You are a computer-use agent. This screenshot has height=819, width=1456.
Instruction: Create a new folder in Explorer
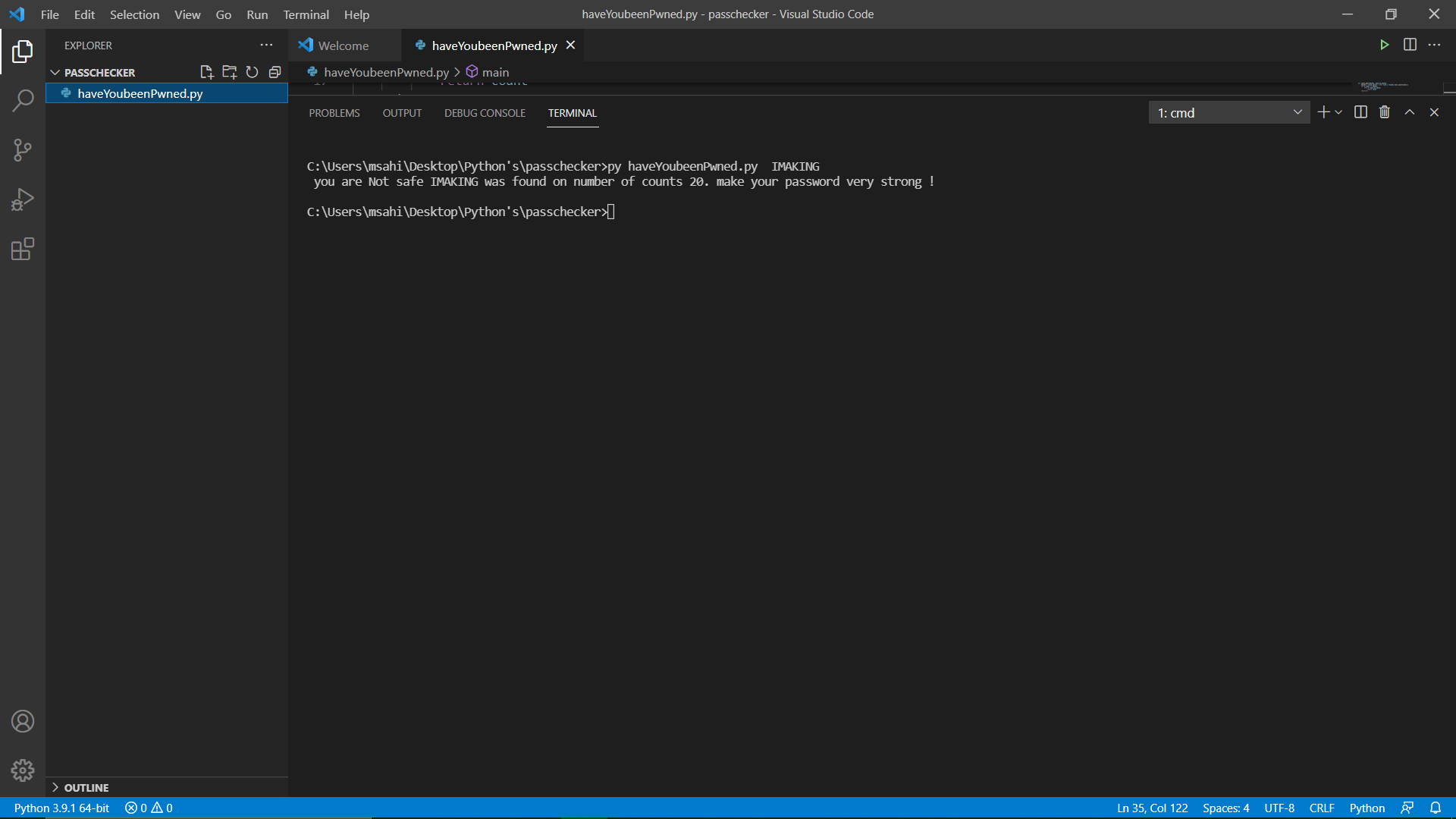[x=230, y=72]
